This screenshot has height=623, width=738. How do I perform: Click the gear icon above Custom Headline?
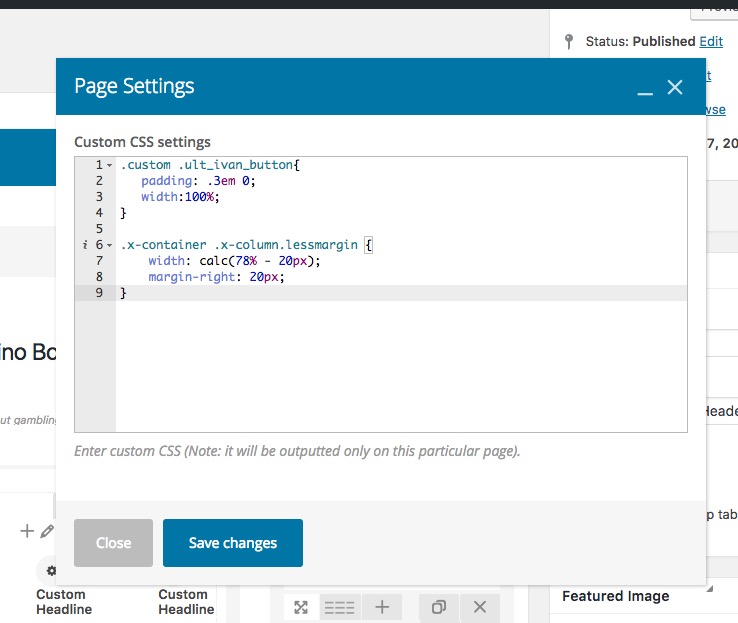point(52,571)
